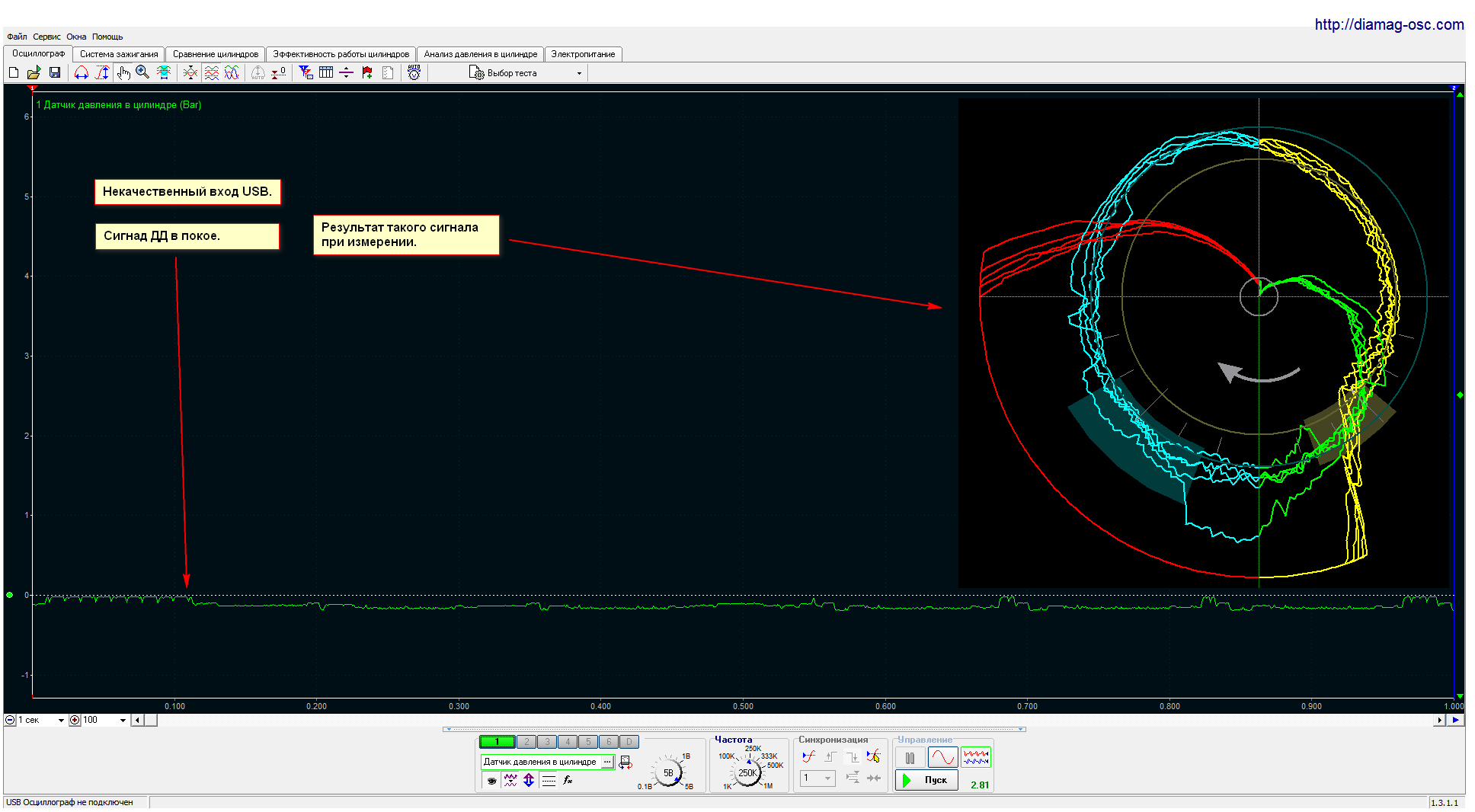Select the falling-edge step trigger icon
Screen dimensions: 1475x812
coord(852,756)
